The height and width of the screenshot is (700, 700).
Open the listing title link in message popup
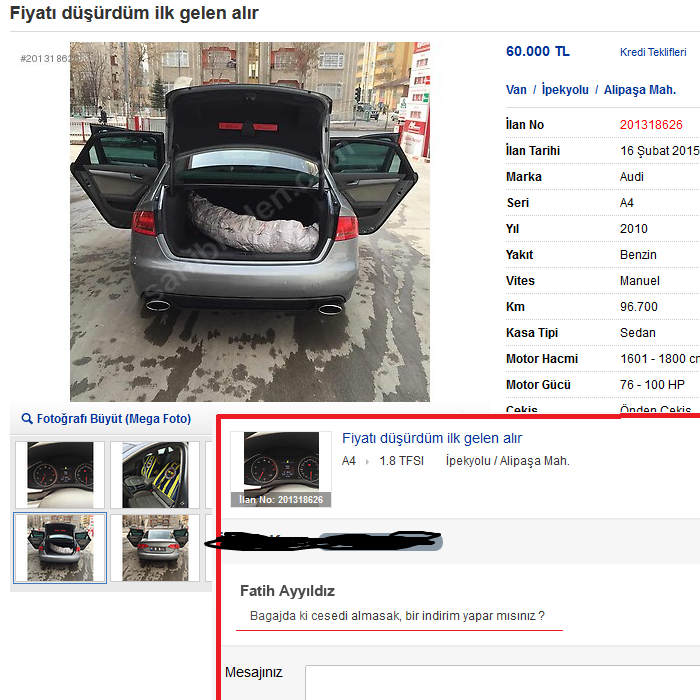point(432,438)
